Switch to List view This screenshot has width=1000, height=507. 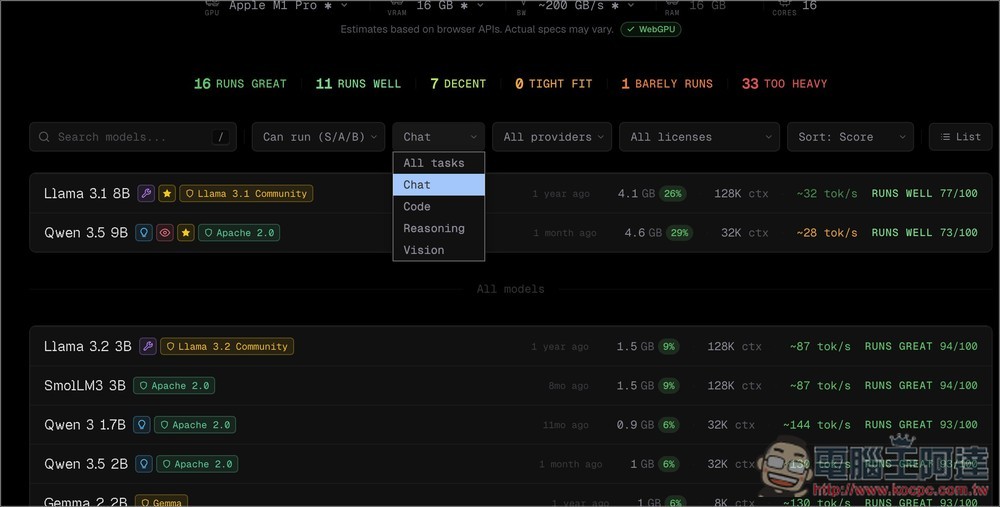click(960, 136)
